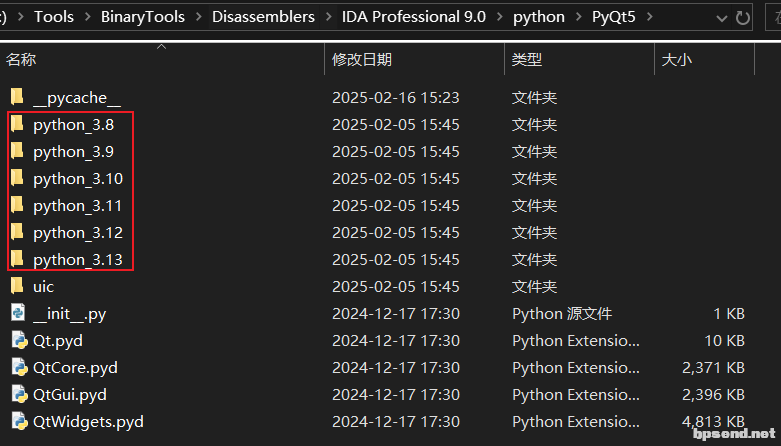Click the 2025-02-16 15:23 date cell

395,98
